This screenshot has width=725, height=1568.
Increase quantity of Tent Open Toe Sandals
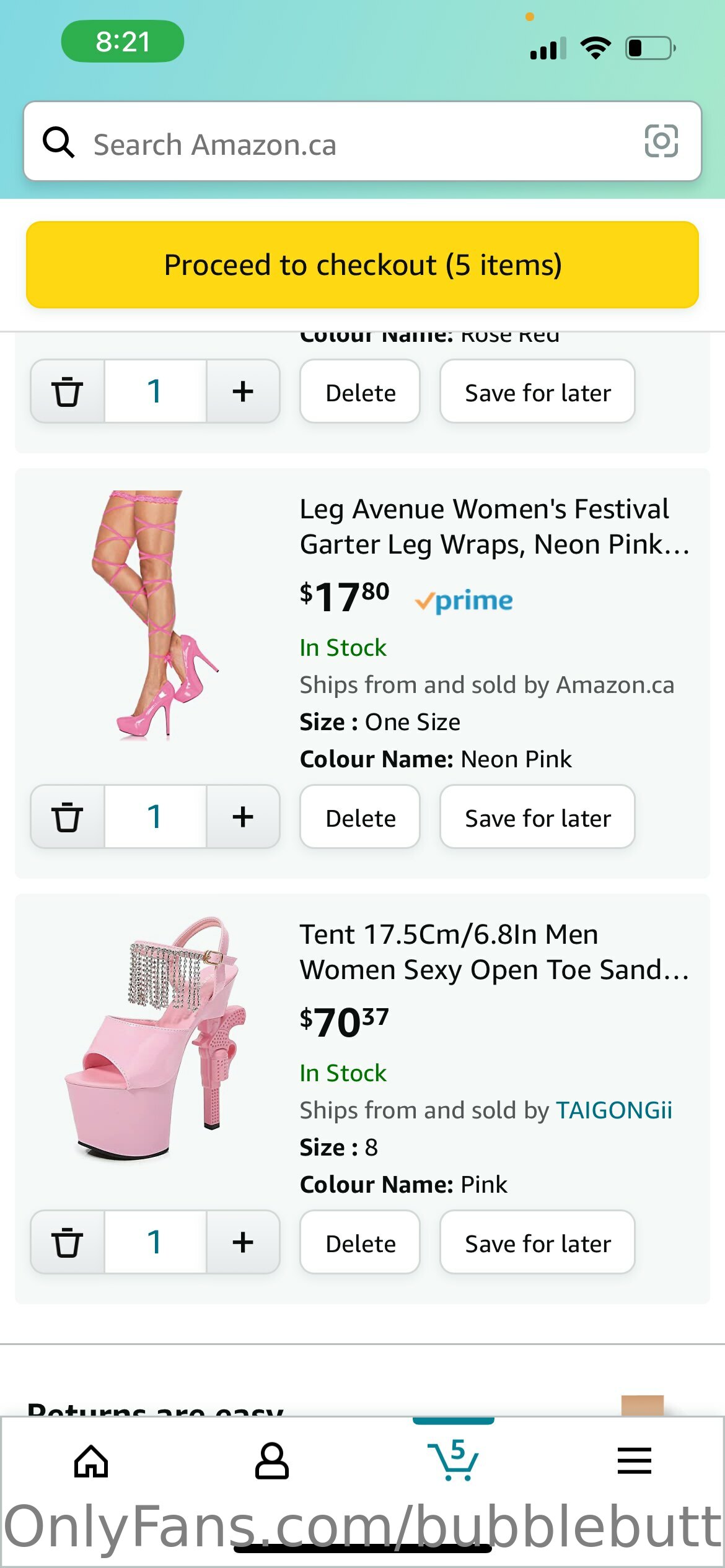click(x=243, y=1242)
